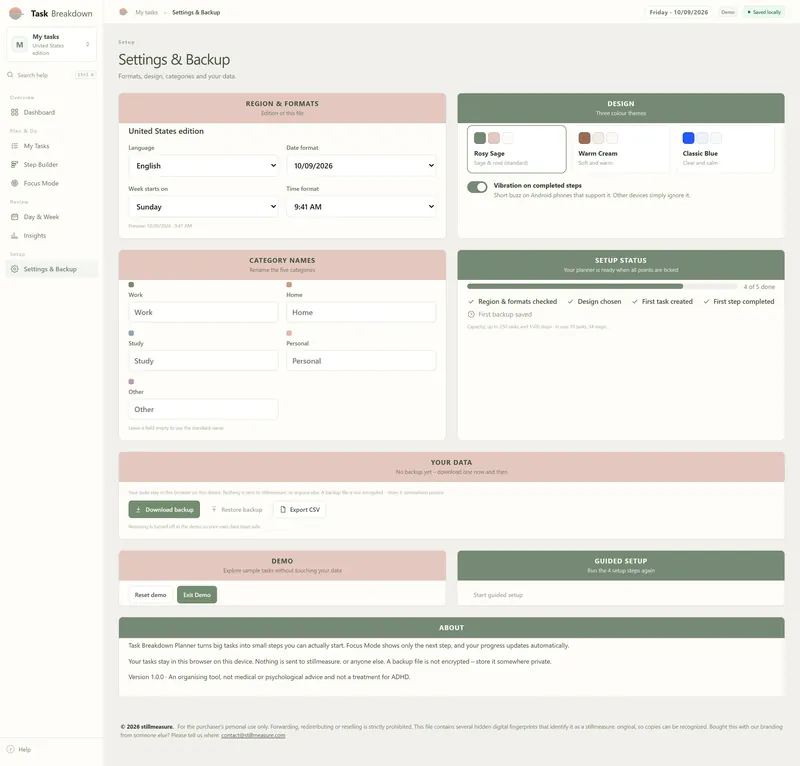This screenshot has height=766, width=800.
Task: Click the M avatar in workspace switcher
Action: click(x=19, y=44)
